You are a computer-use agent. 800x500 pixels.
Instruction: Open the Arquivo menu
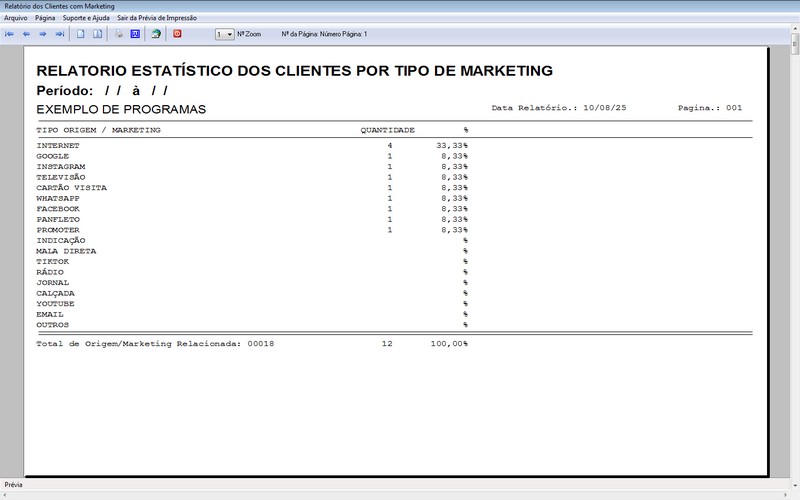click(16, 18)
